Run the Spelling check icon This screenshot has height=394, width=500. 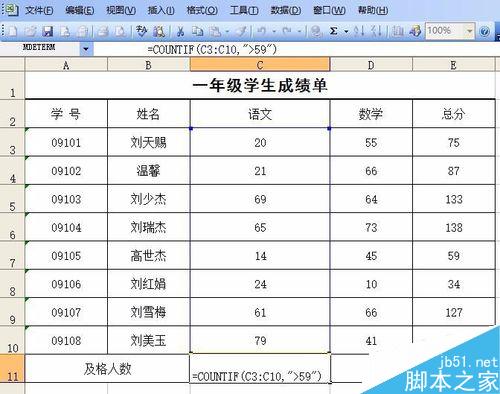(141, 31)
